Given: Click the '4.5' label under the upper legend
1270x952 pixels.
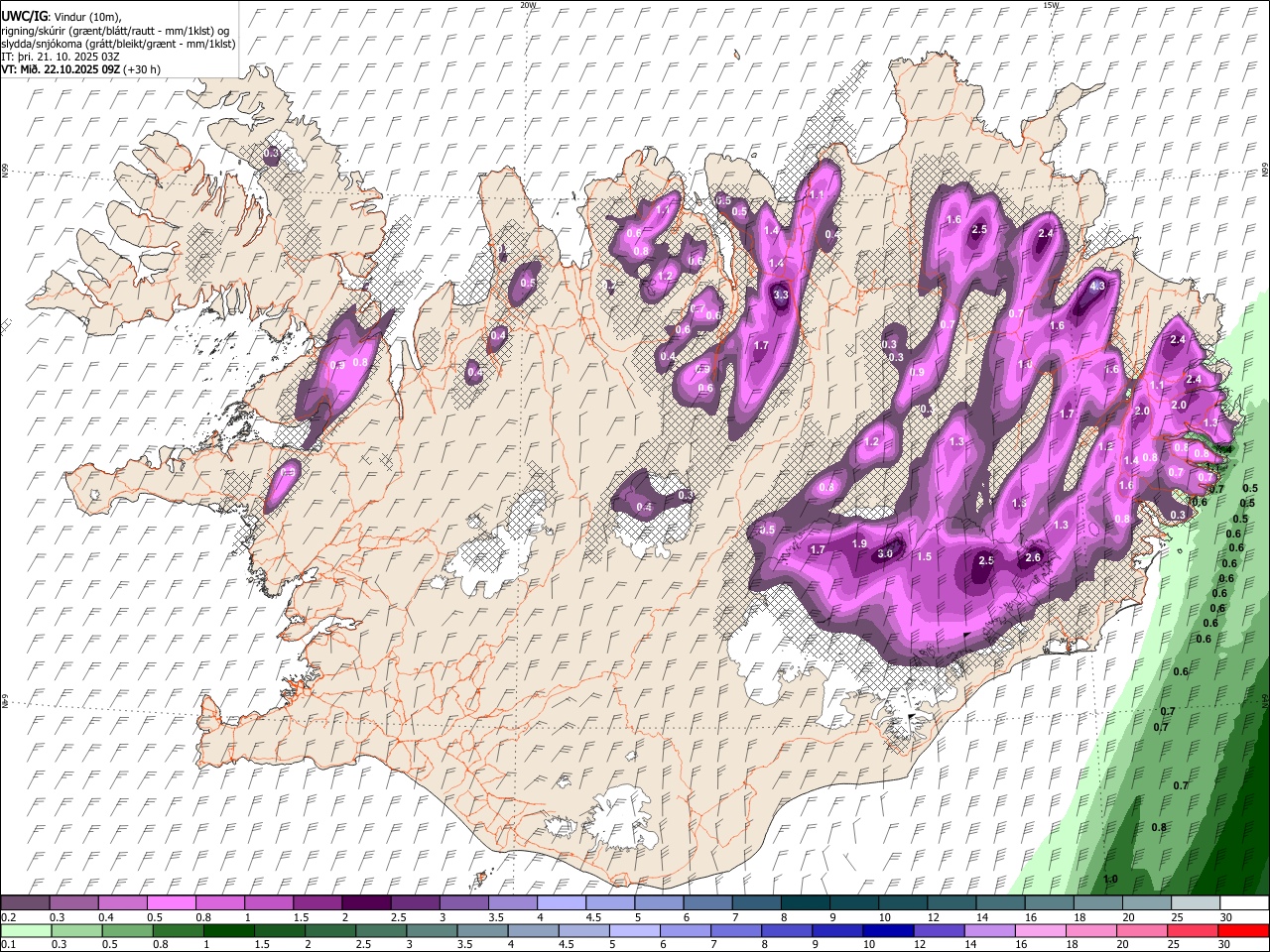Looking at the screenshot, I should click(593, 917).
